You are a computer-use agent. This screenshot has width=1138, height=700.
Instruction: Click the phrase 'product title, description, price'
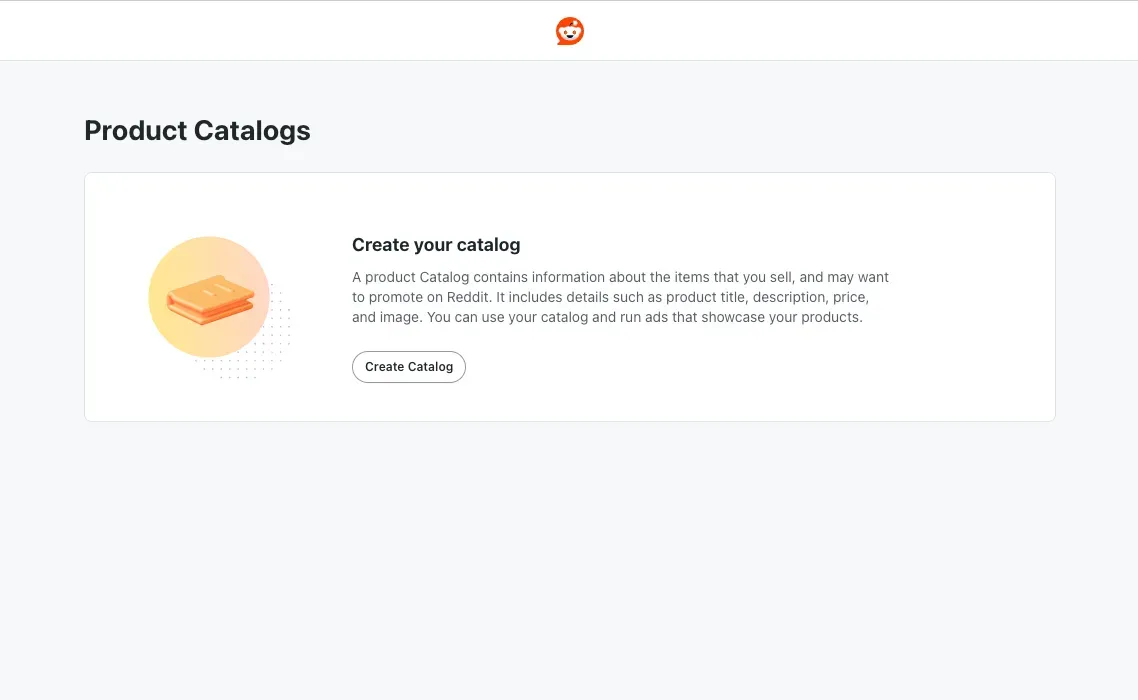767,297
